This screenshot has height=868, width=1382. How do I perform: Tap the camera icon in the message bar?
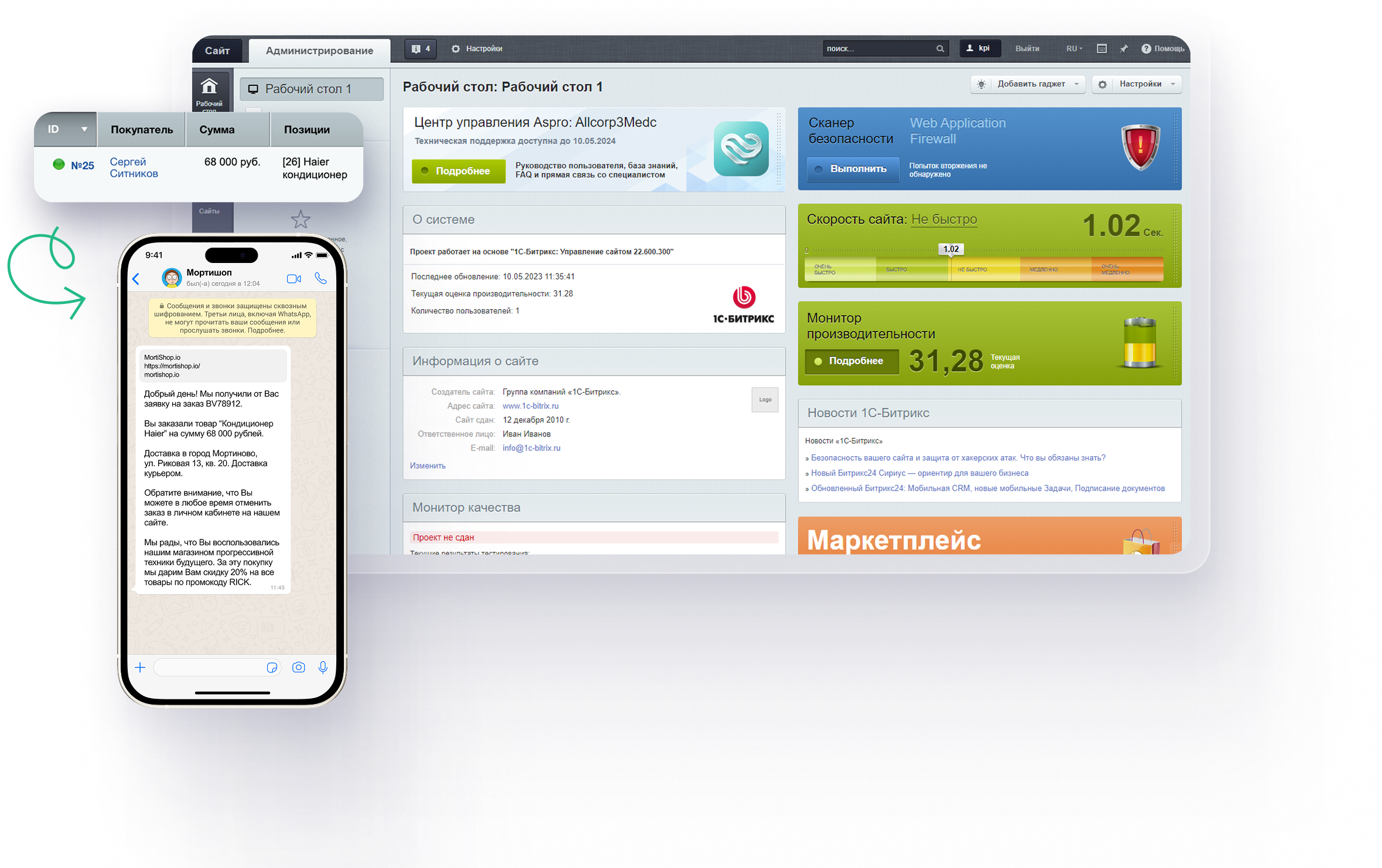(298, 667)
